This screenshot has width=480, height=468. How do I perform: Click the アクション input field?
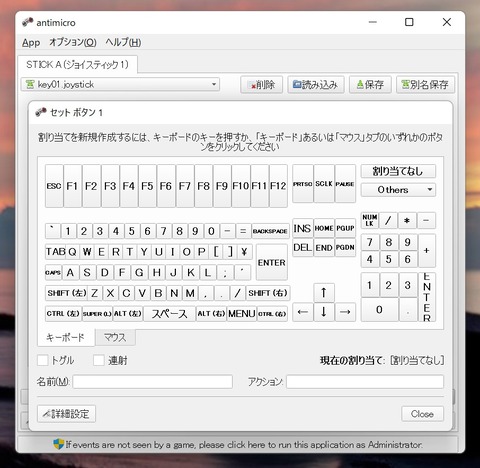pos(365,382)
